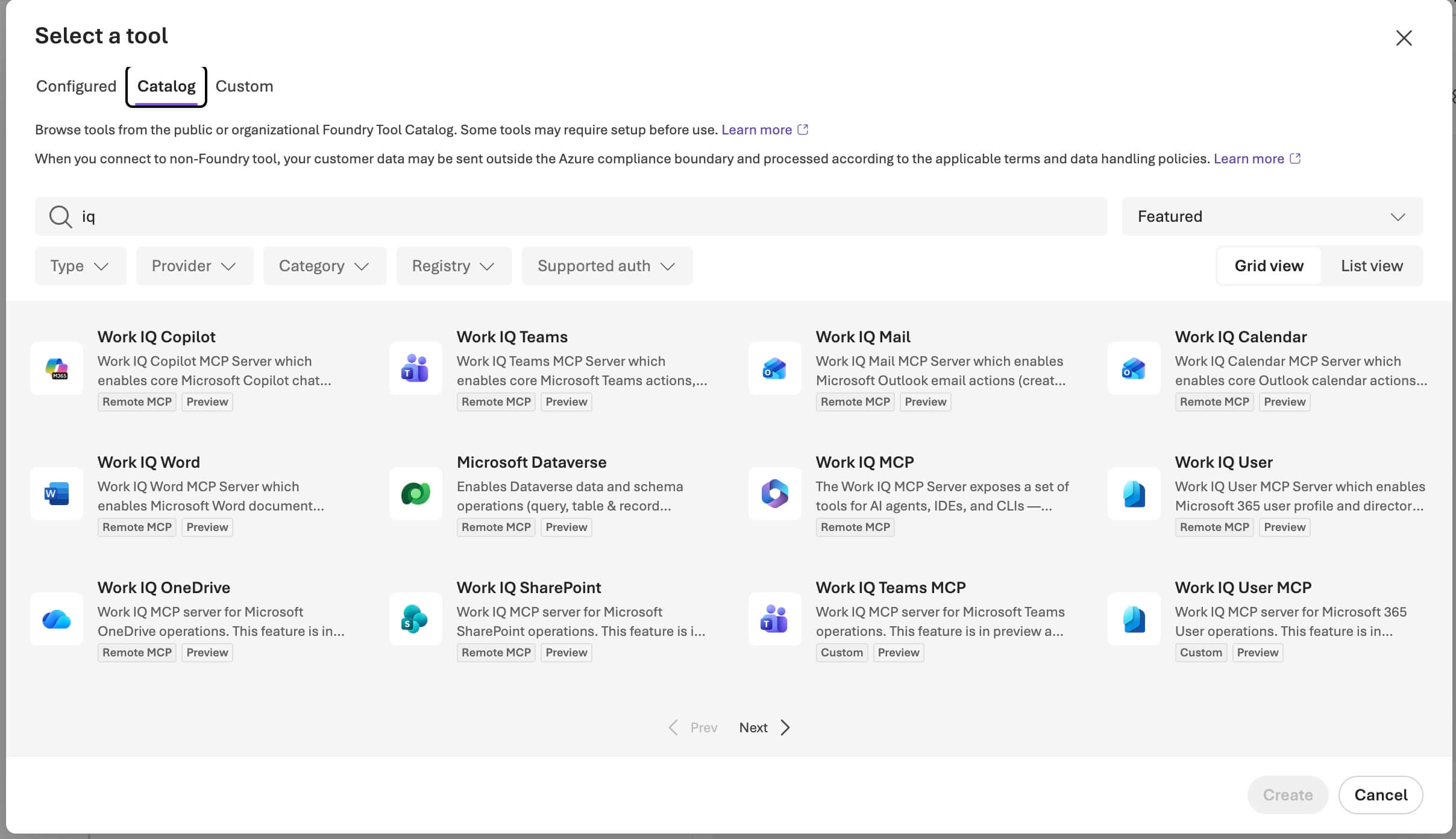The image size is (1456, 839).
Task: Click the Work IQ SharePoint icon
Action: point(415,619)
